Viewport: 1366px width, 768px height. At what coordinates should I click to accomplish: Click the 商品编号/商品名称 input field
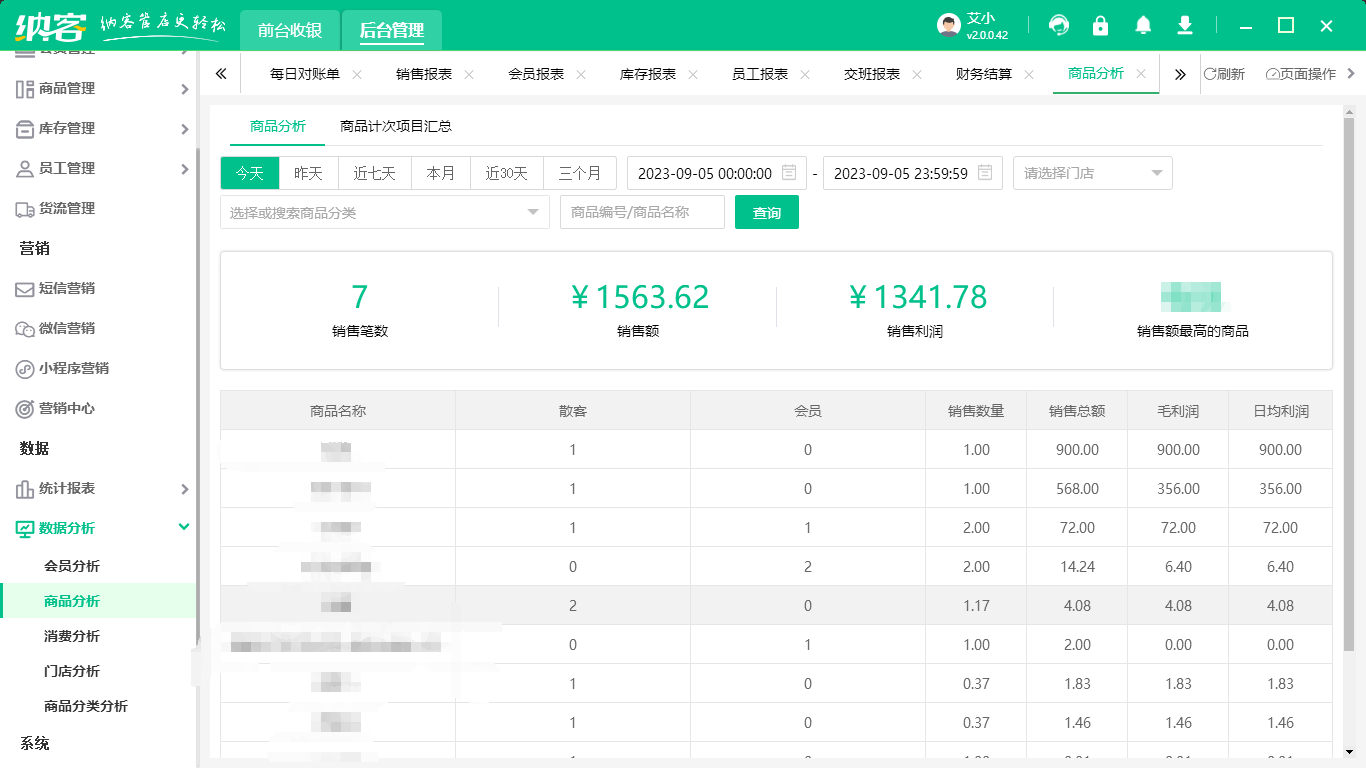coord(642,212)
